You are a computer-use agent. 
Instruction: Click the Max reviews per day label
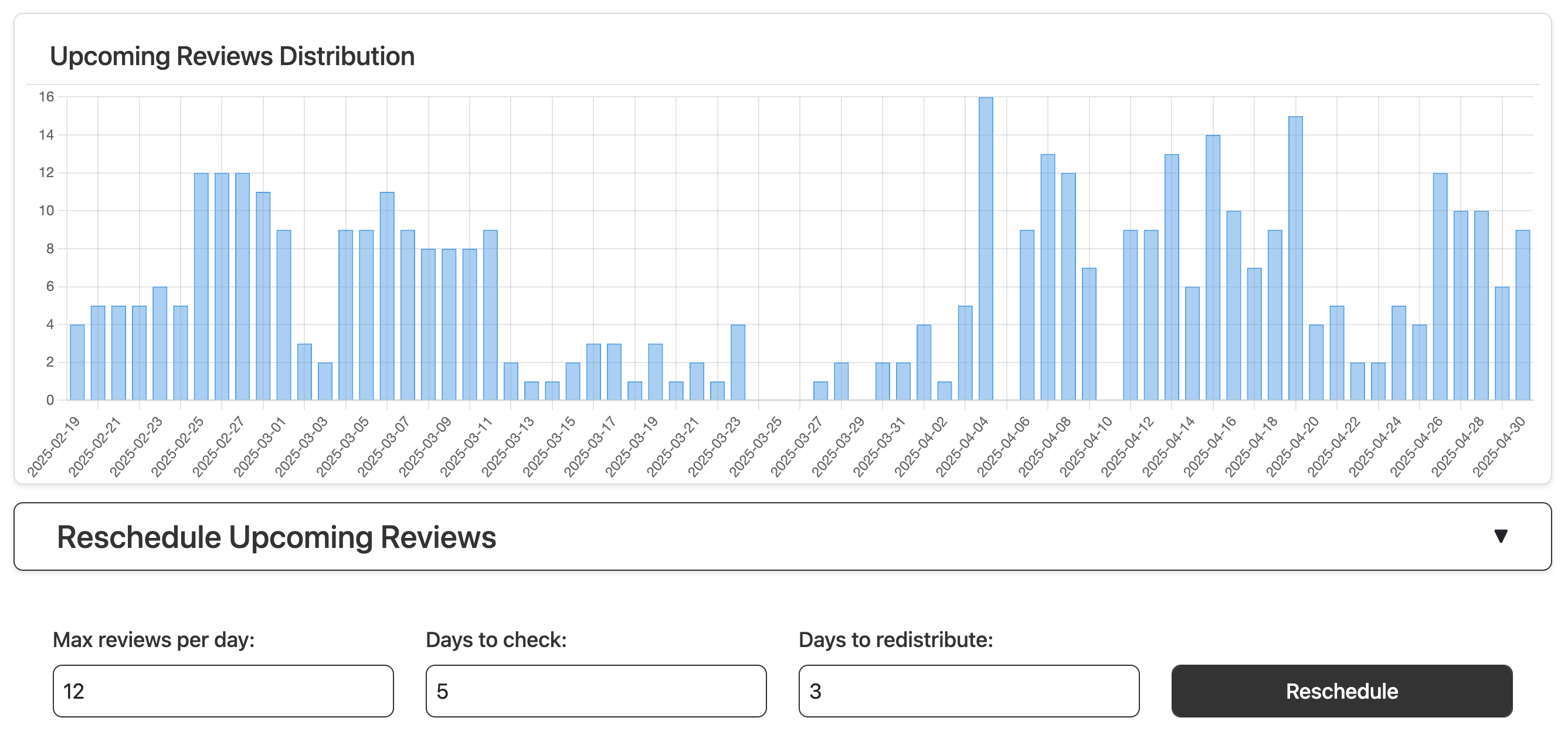click(x=154, y=640)
